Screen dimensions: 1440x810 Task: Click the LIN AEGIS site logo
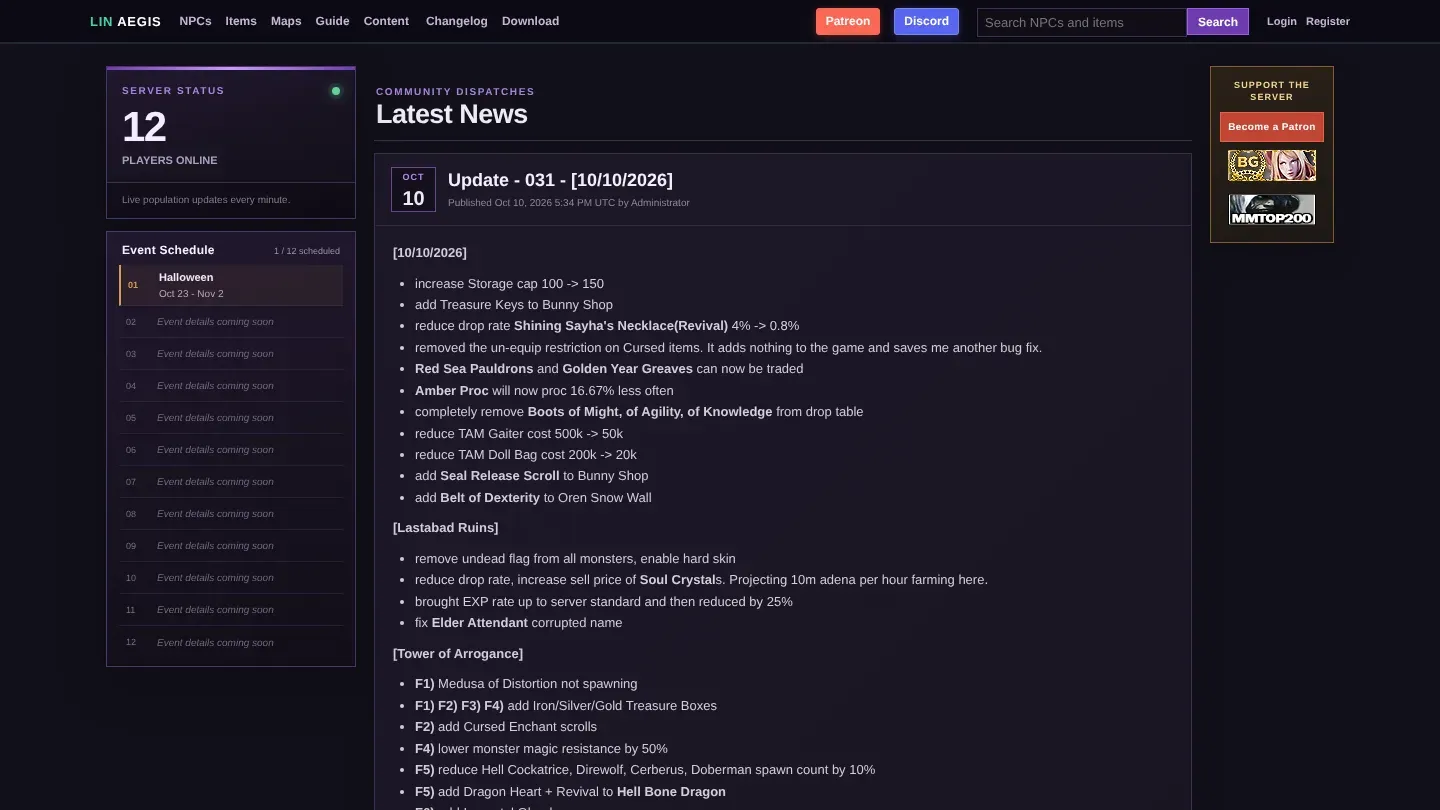pos(125,21)
